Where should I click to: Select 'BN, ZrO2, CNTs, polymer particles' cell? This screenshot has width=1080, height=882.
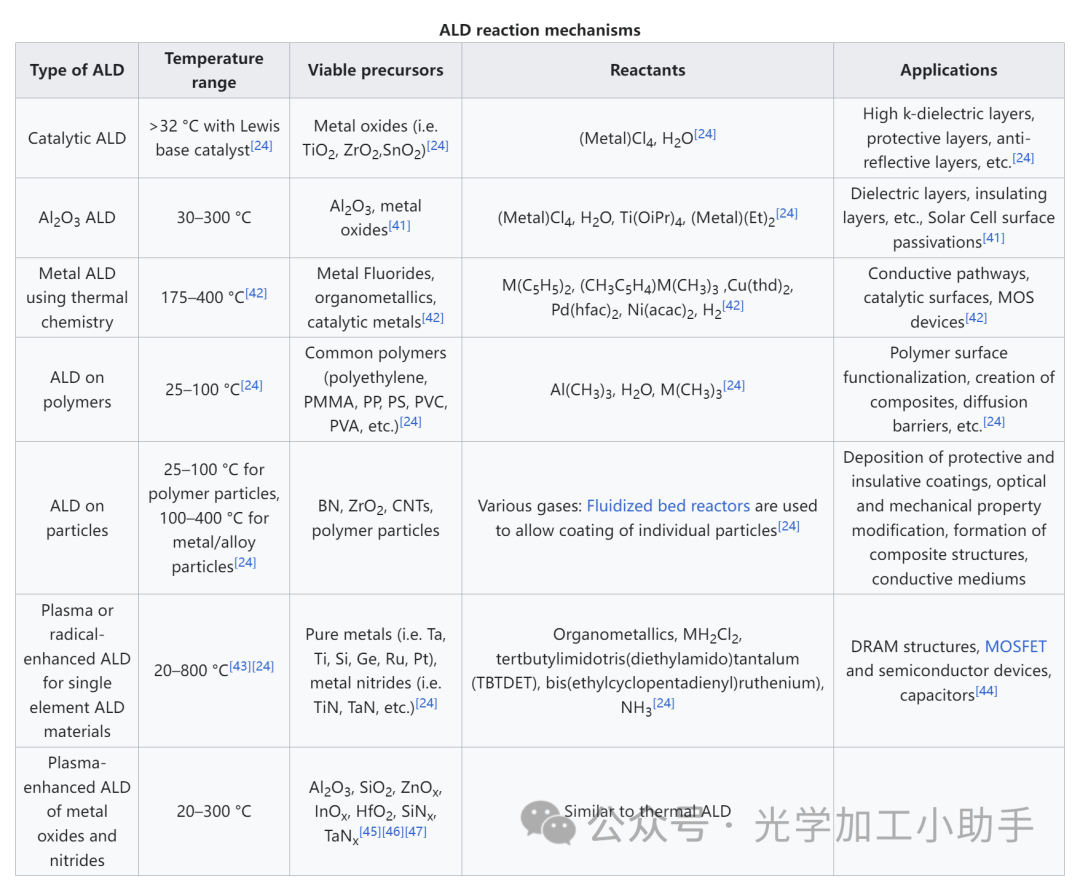(375, 518)
